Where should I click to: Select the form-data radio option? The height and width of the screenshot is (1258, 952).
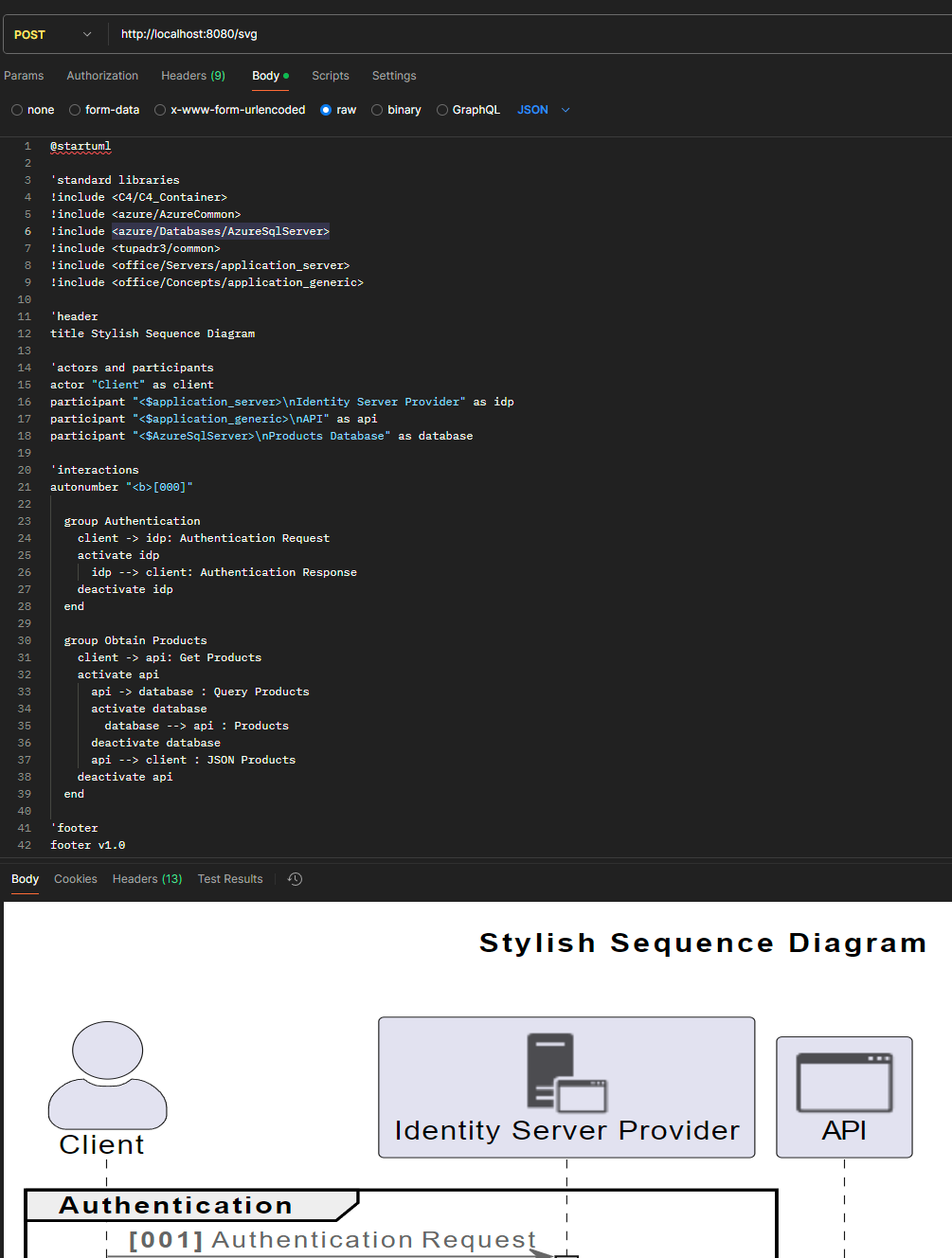(104, 110)
